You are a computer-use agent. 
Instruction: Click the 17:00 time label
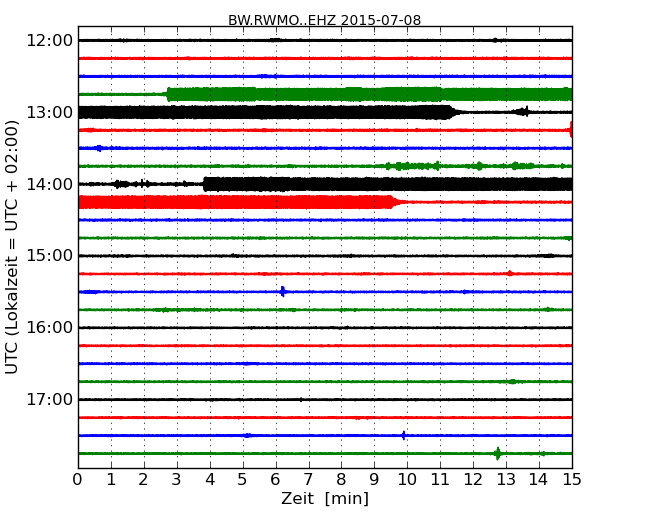tap(49, 399)
